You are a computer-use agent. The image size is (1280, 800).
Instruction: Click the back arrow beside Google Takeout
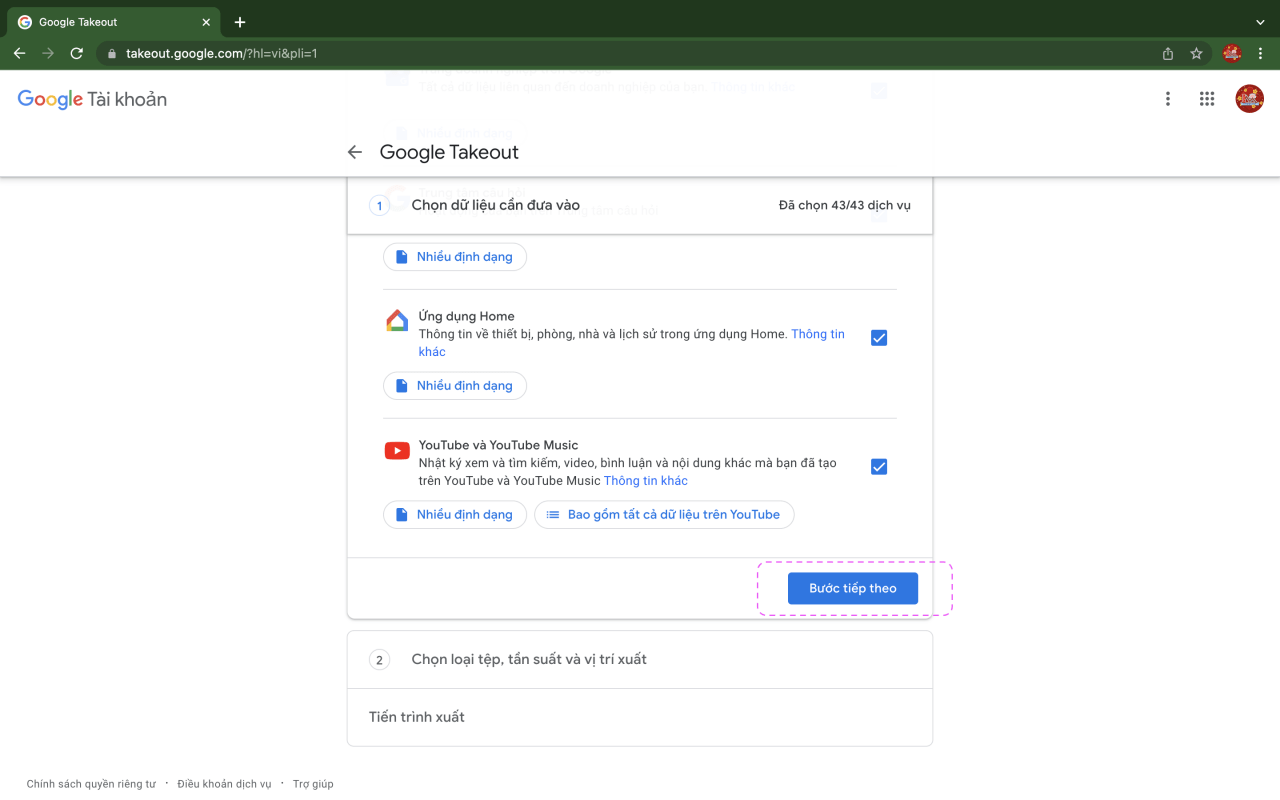click(x=355, y=152)
